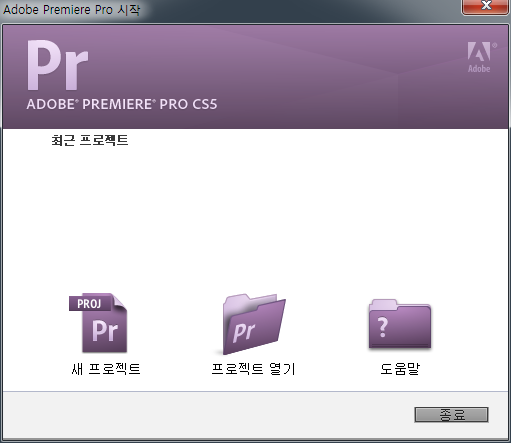
Task: Select the 새 프로젝트 label
Action: (x=106, y=369)
